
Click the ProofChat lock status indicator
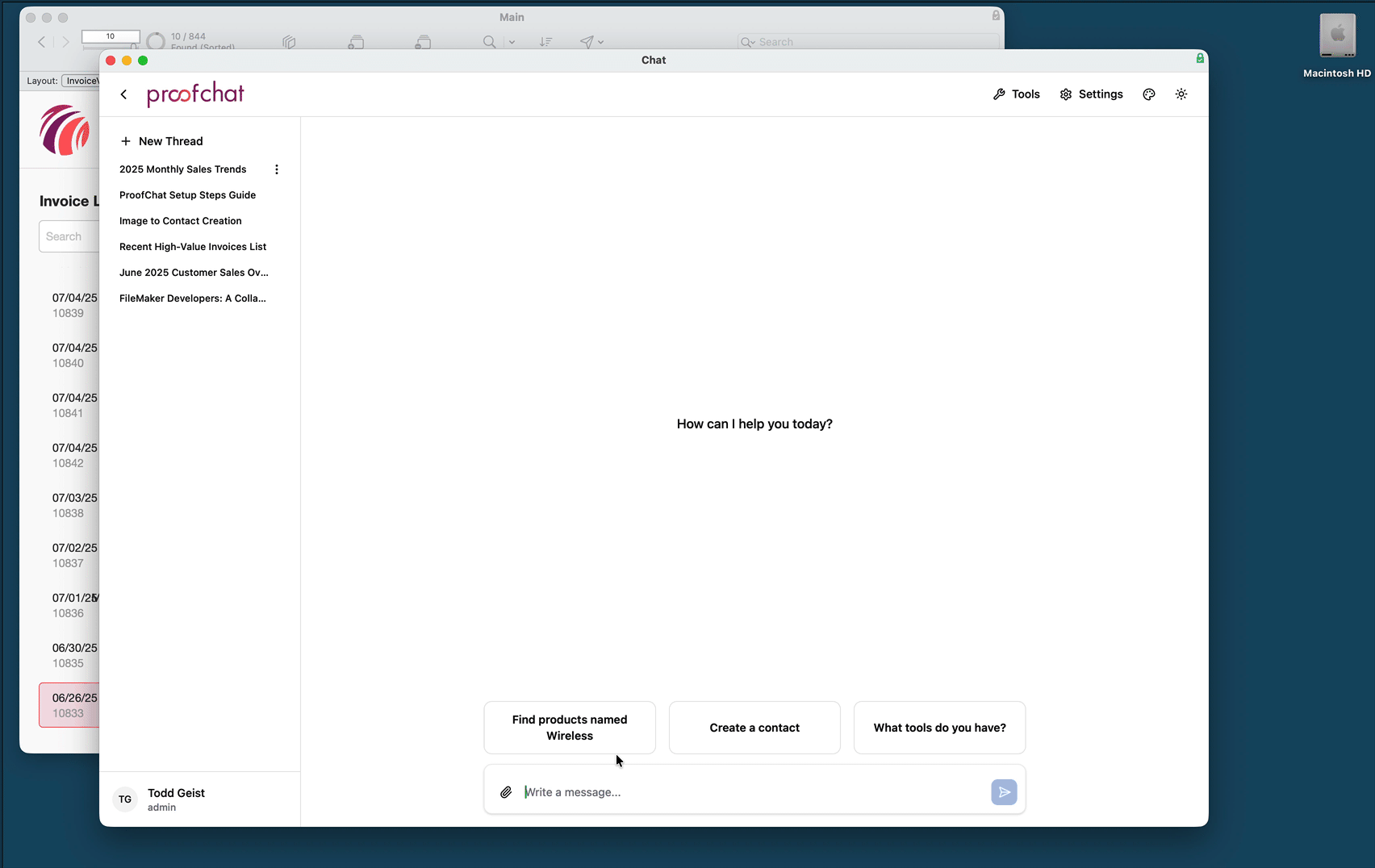(1199, 58)
